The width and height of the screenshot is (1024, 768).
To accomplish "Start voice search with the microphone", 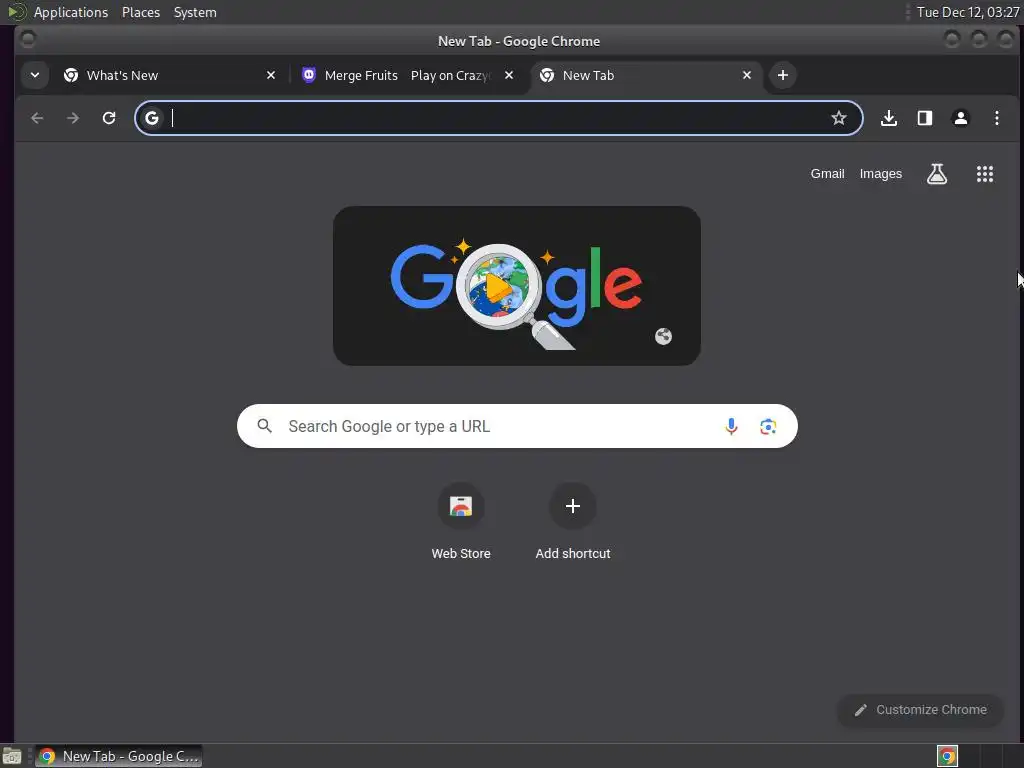I will pos(731,426).
